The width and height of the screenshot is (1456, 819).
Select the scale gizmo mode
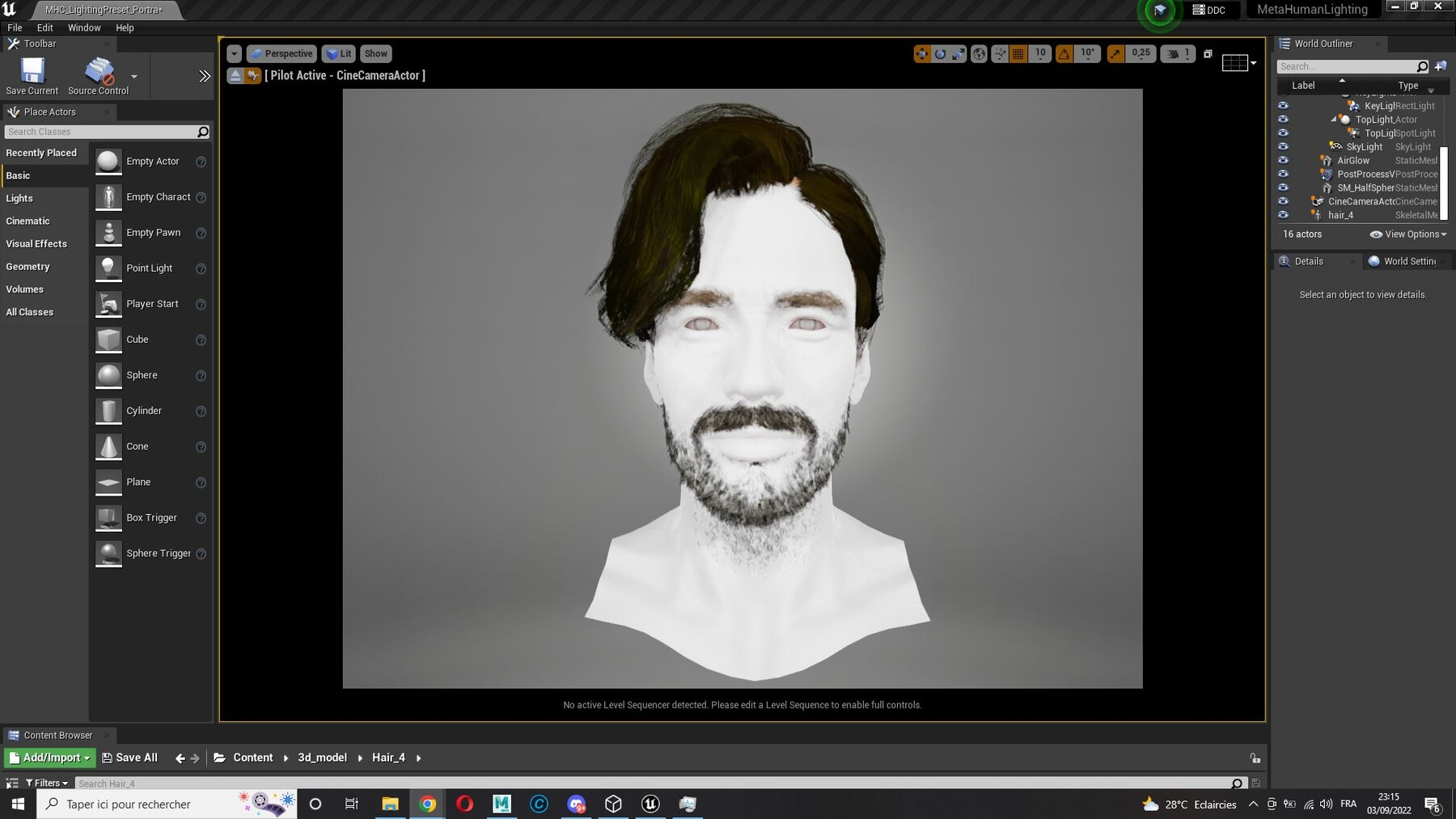pyautogui.click(x=959, y=54)
